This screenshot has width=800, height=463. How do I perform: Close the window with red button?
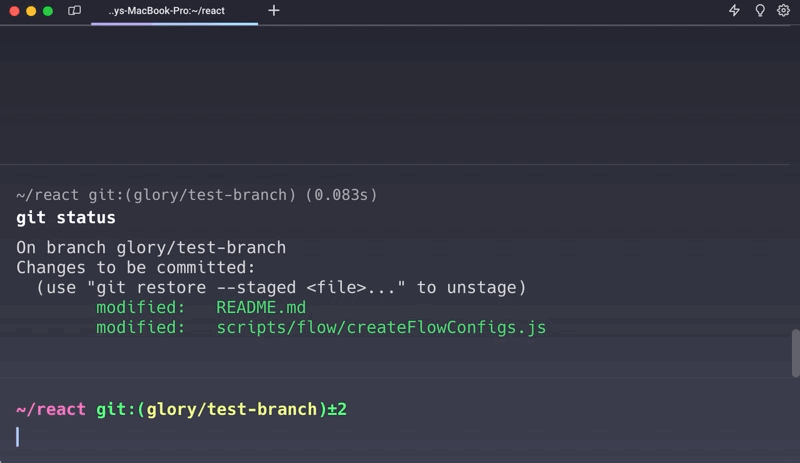point(14,11)
